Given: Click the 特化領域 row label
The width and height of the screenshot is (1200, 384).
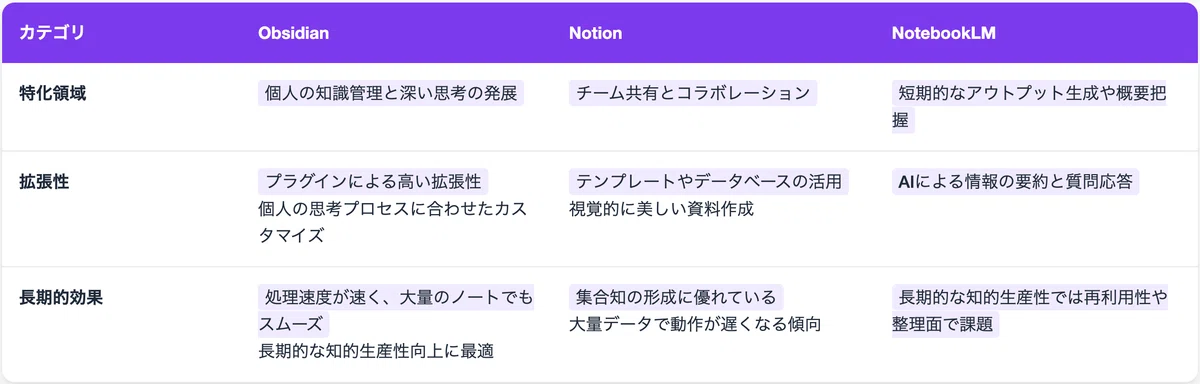Looking at the screenshot, I should click(52, 94).
